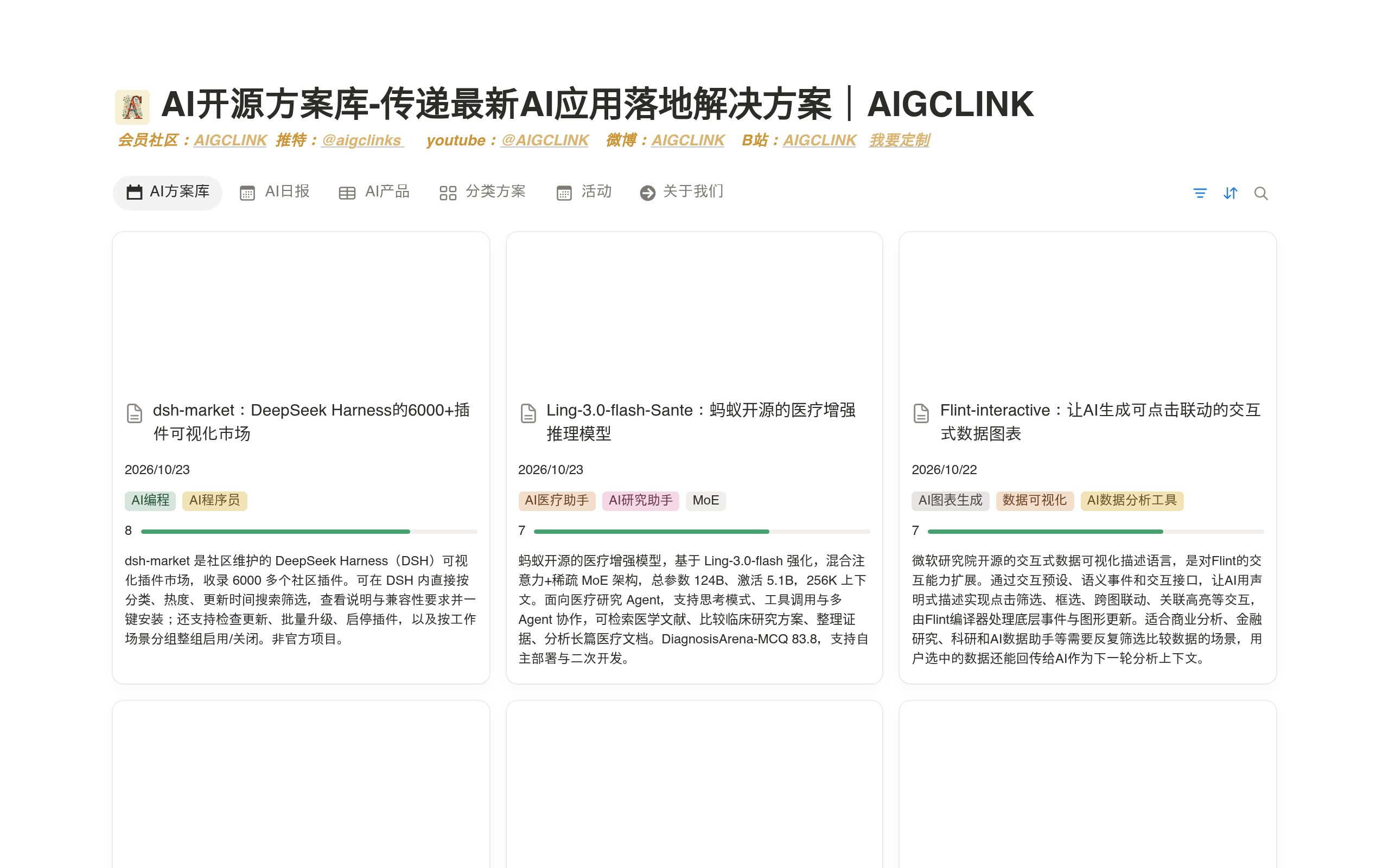The width and height of the screenshot is (1389, 868).
Task: Click the AI图表生成 tag
Action: 951,501
